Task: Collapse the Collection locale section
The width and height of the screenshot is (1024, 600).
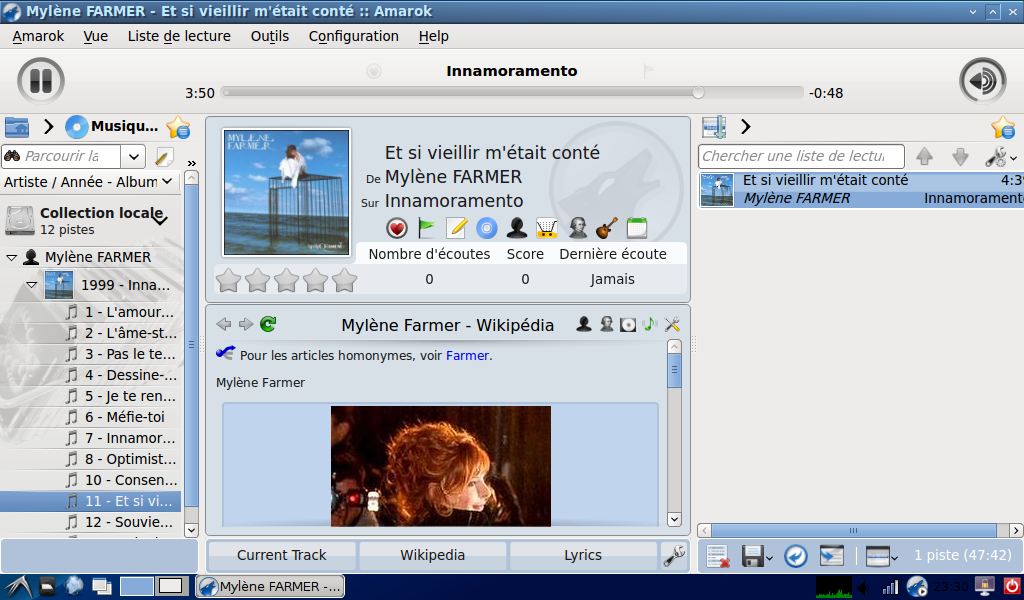Action: point(160,221)
